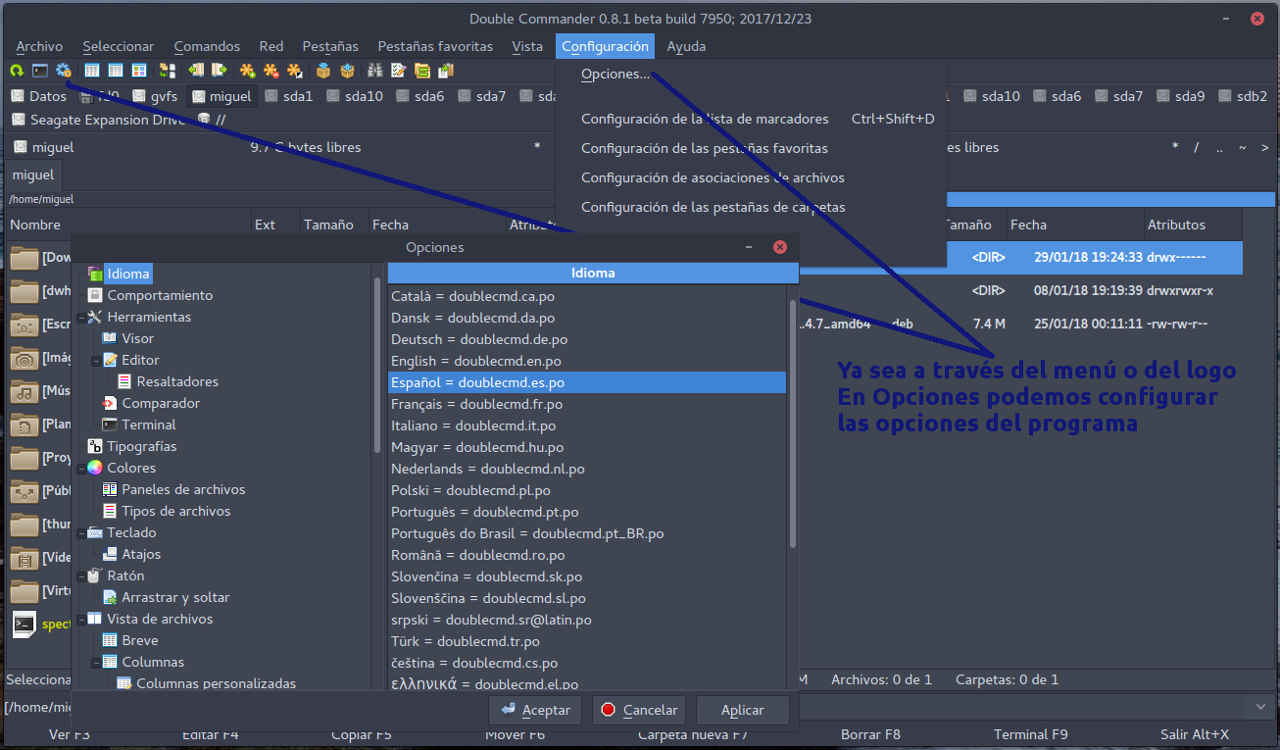Refresh the panel using the toolbar refresh icon
Screen dimensions: 1280x750
point(15,70)
